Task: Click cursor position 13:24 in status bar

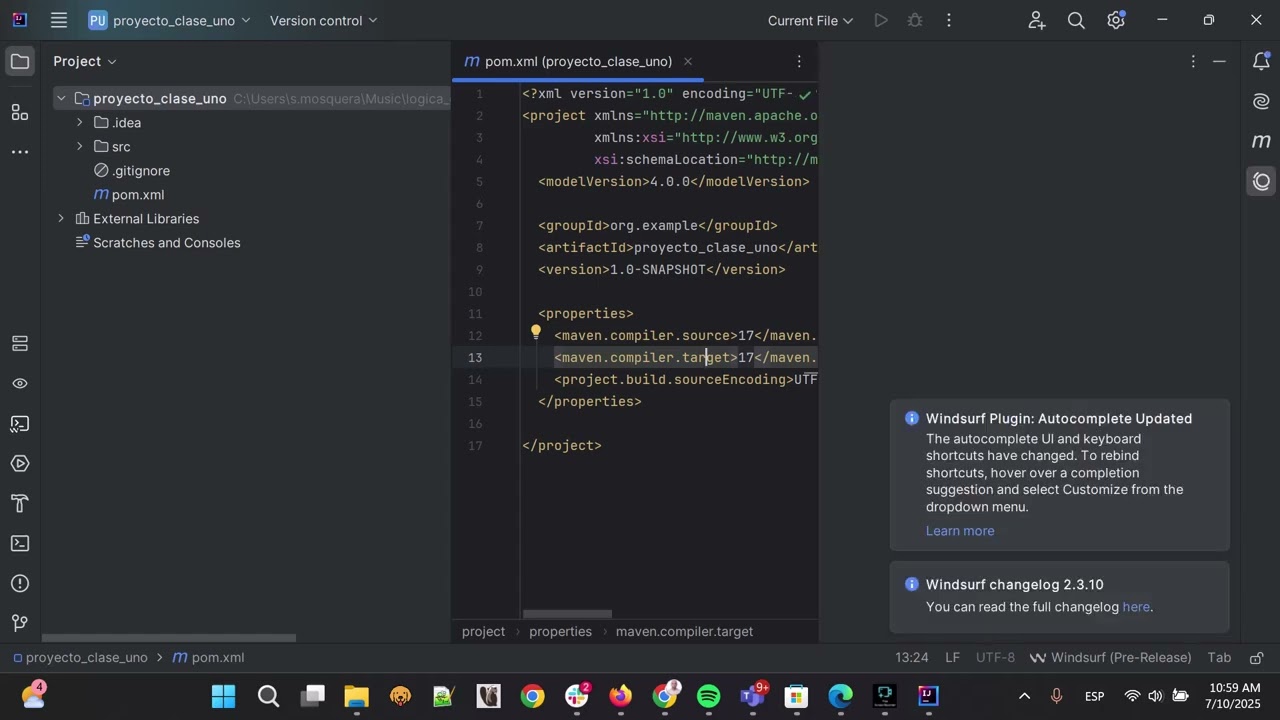Action: pyautogui.click(x=912, y=657)
